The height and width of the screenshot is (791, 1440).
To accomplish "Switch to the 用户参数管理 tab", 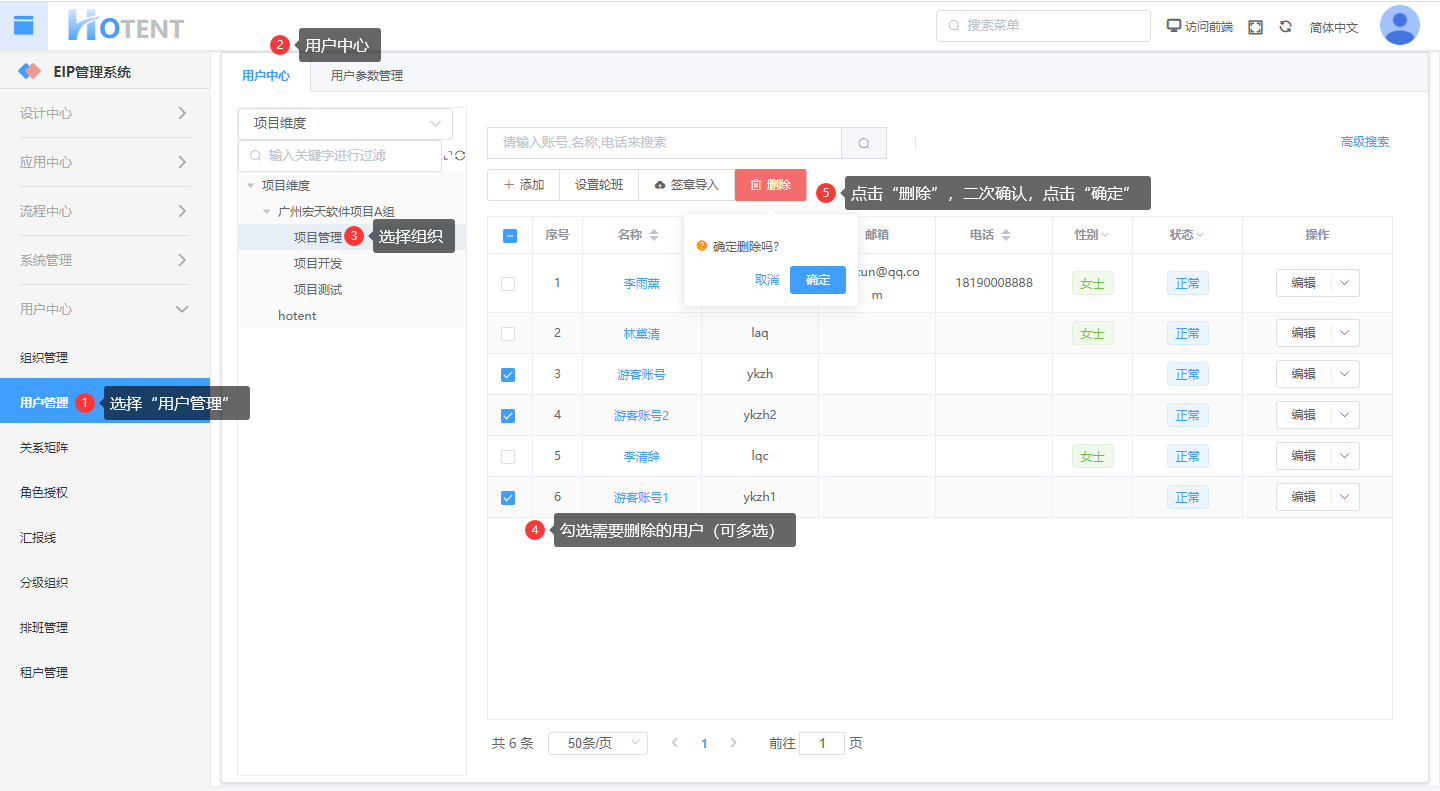I will [x=367, y=76].
